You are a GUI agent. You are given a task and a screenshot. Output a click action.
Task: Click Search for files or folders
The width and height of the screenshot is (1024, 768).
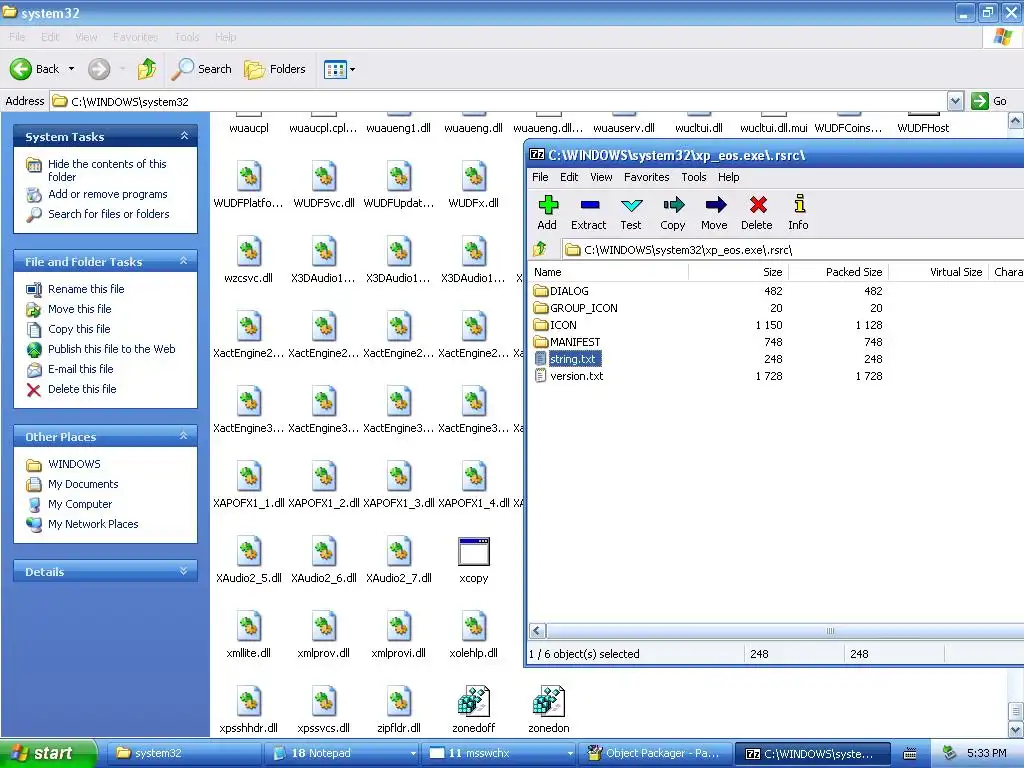[x=108, y=214]
